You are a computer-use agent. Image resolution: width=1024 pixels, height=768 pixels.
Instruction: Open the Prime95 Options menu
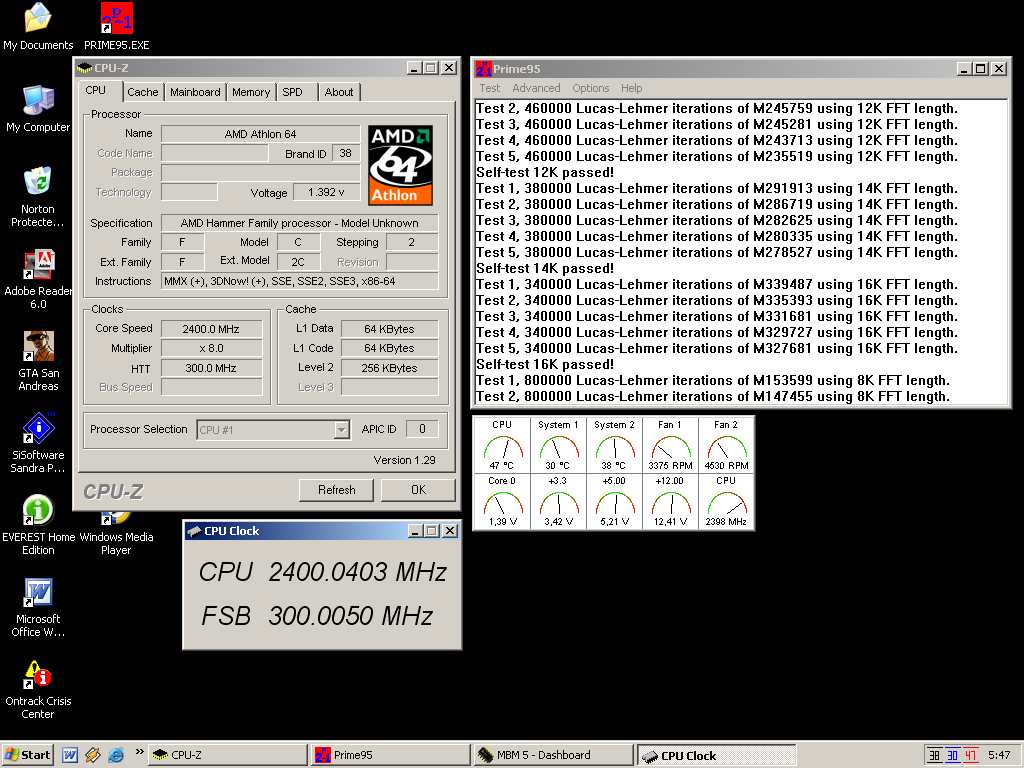(590, 88)
